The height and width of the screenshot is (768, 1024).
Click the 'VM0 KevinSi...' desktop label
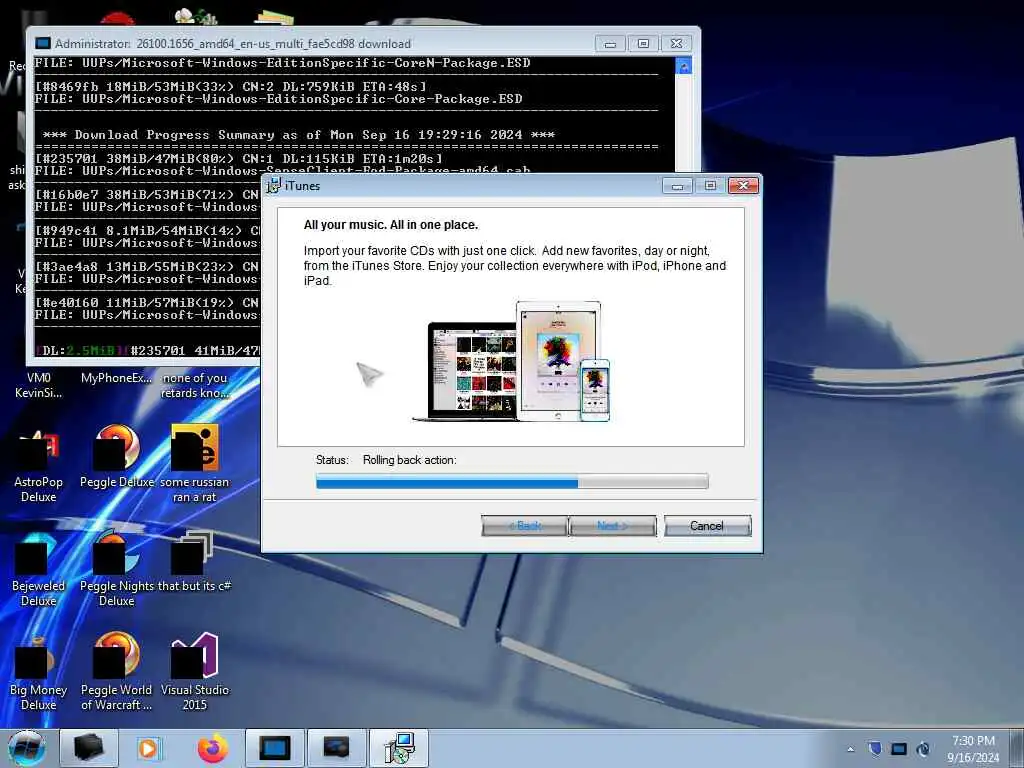pos(39,385)
